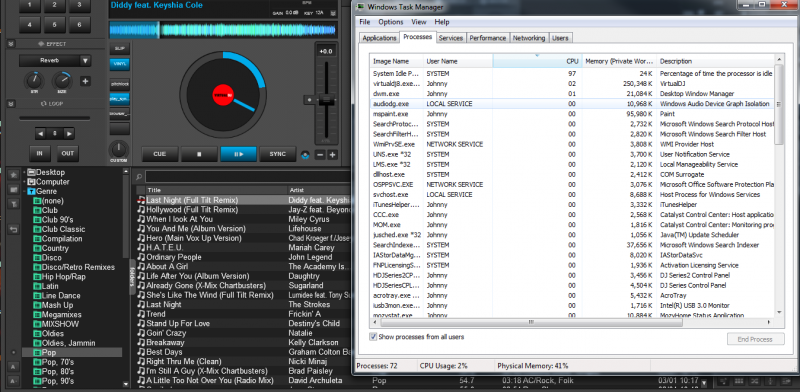Click the magnifier search icon
The height and width of the screenshot is (392, 800).
click(138, 177)
